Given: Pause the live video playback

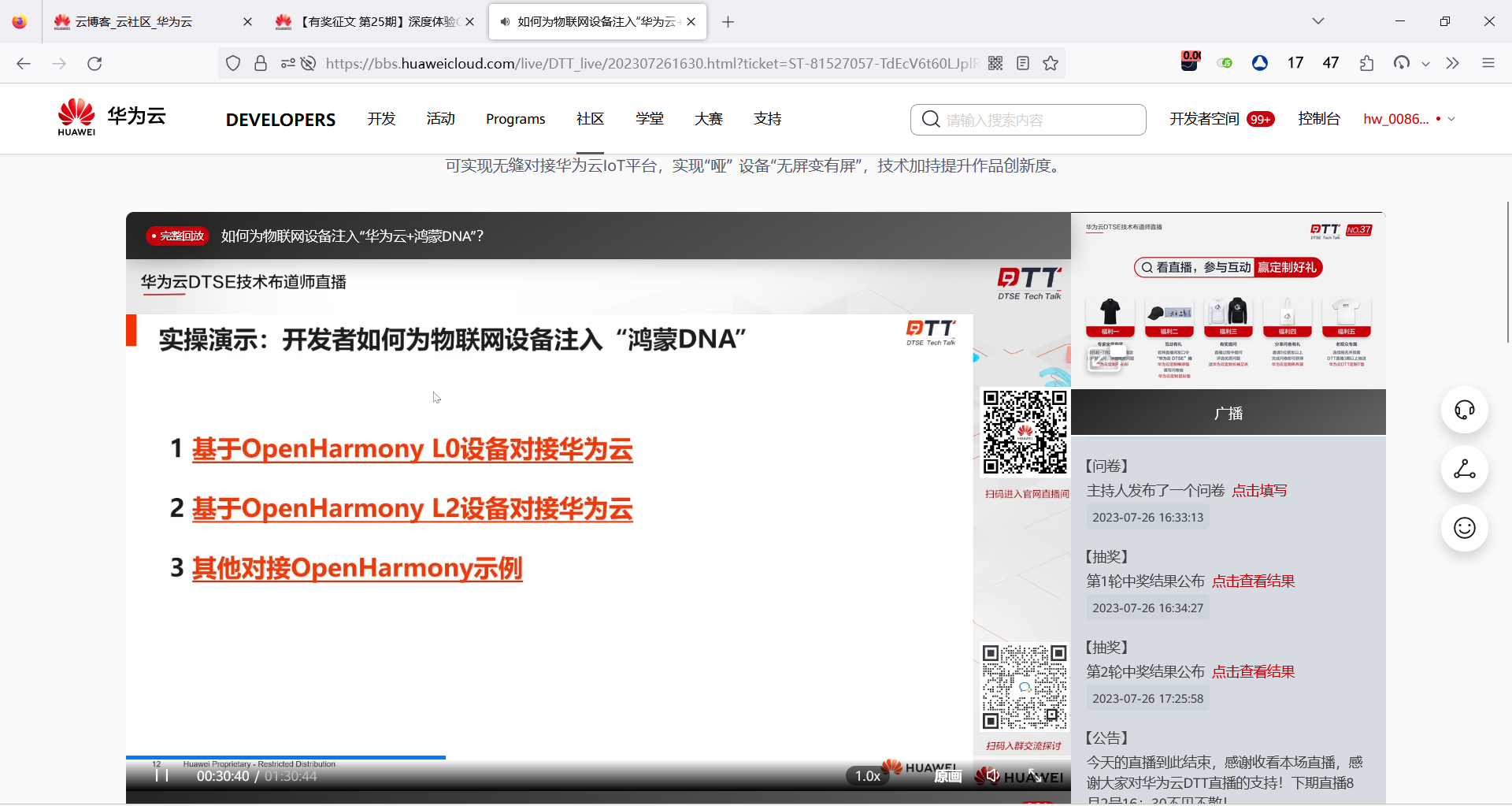Looking at the screenshot, I should coord(162,775).
